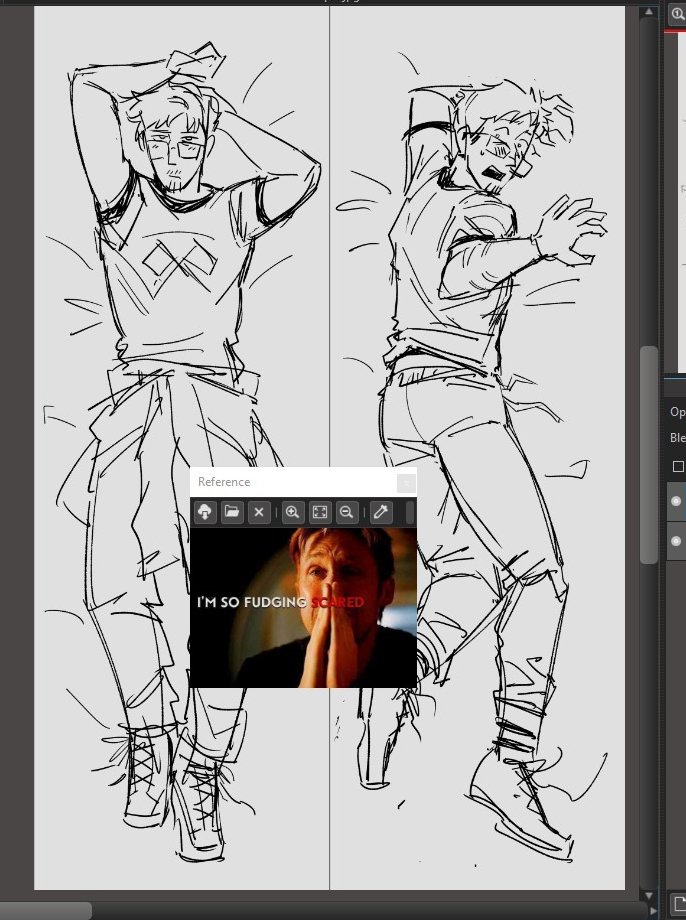Tick the checkbox under the Blending label
Image resolution: width=686 pixels, height=920 pixels.
[678, 466]
